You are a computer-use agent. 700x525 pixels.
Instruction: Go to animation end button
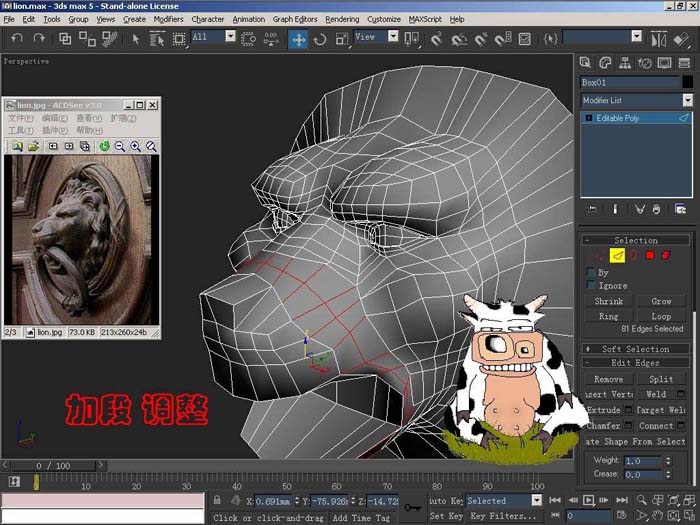[622, 500]
